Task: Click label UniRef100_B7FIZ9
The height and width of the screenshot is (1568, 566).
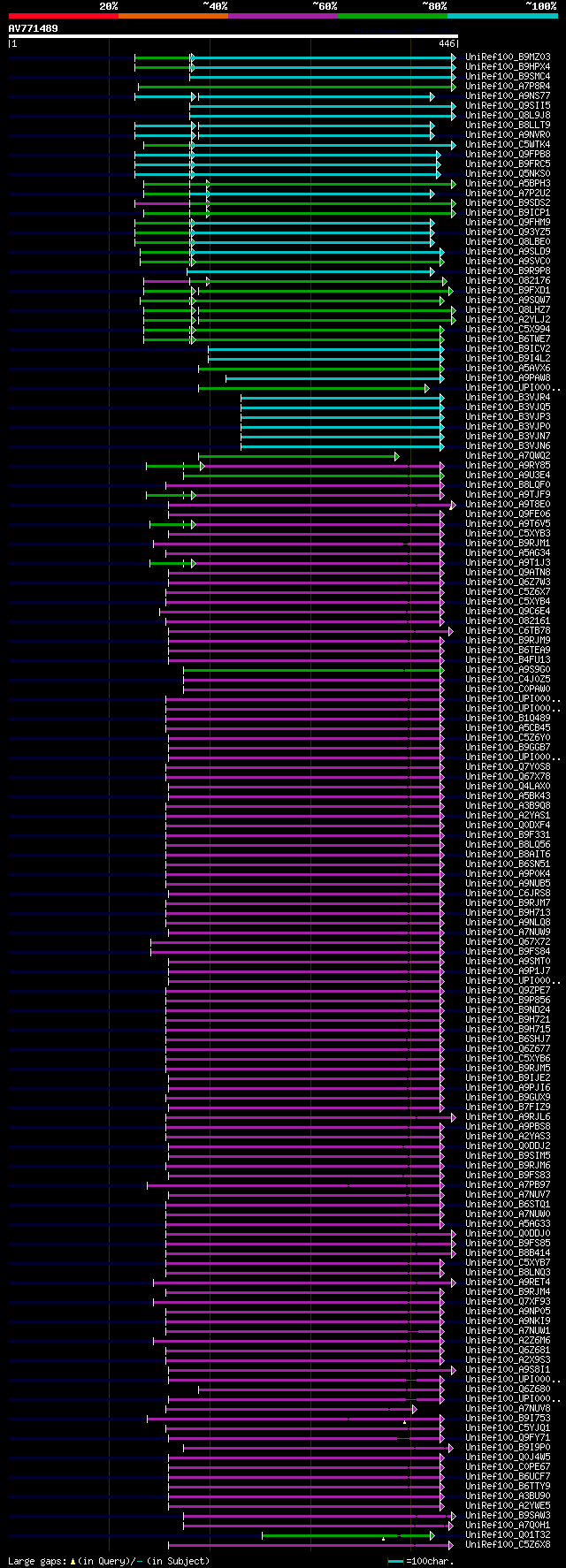Action: [508, 1107]
